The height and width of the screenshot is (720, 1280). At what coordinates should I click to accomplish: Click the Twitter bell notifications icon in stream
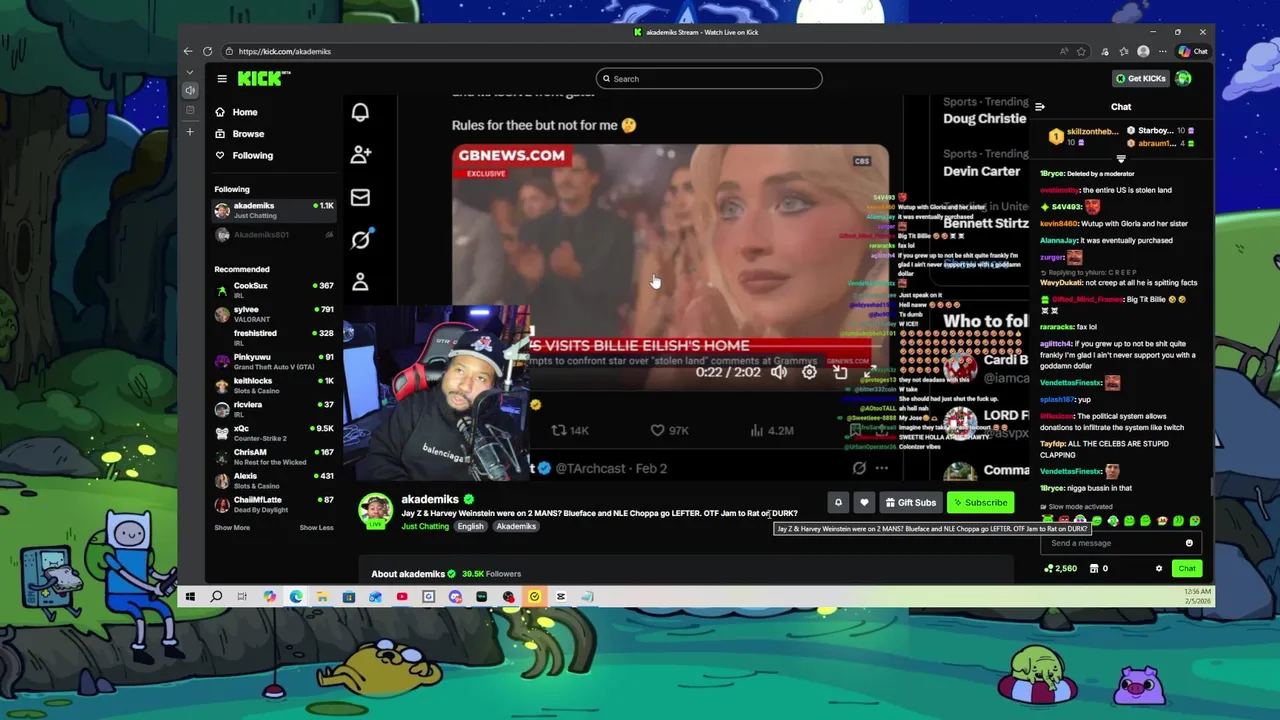(360, 112)
